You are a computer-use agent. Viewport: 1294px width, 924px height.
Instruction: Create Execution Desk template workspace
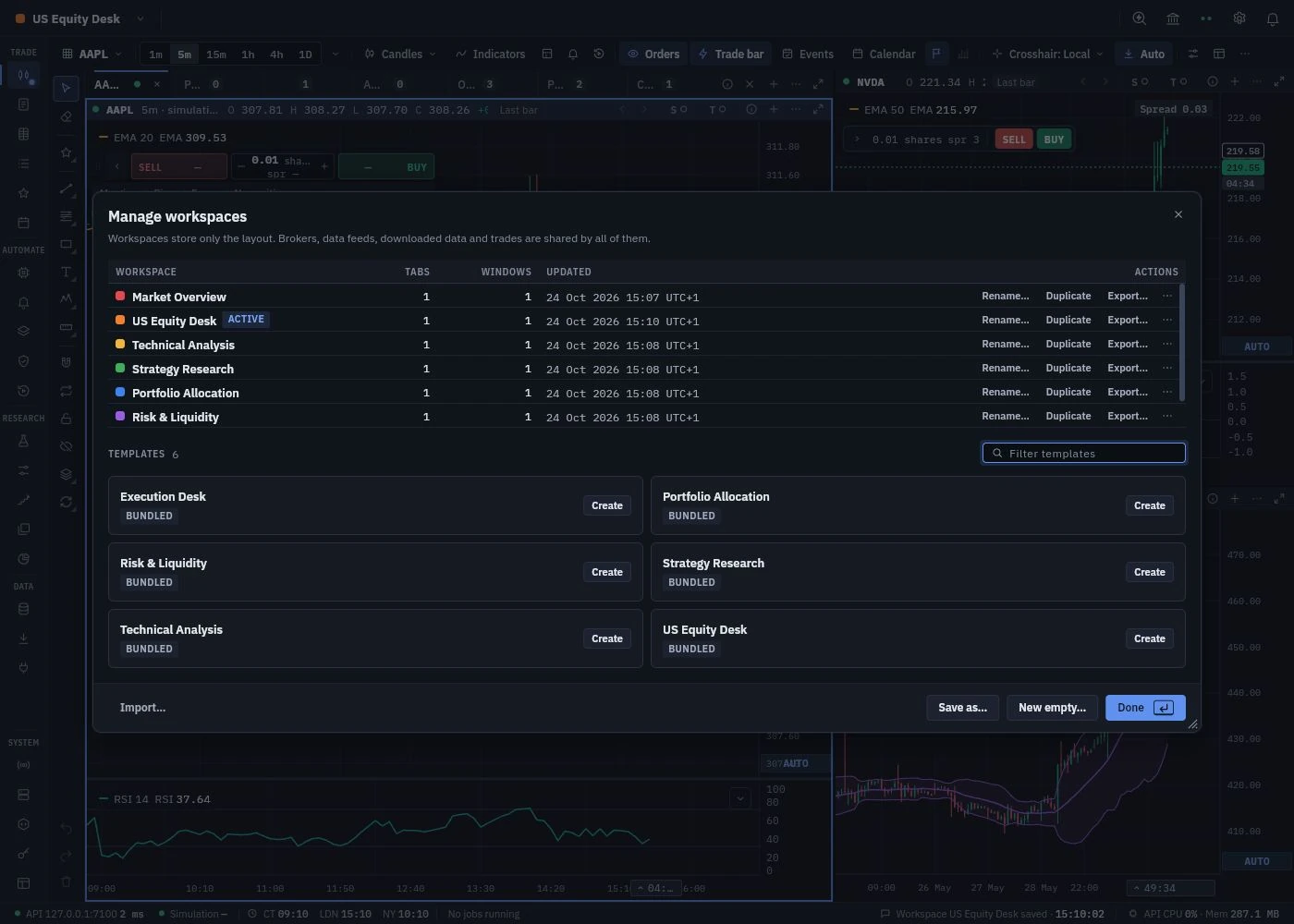pyautogui.click(x=607, y=505)
